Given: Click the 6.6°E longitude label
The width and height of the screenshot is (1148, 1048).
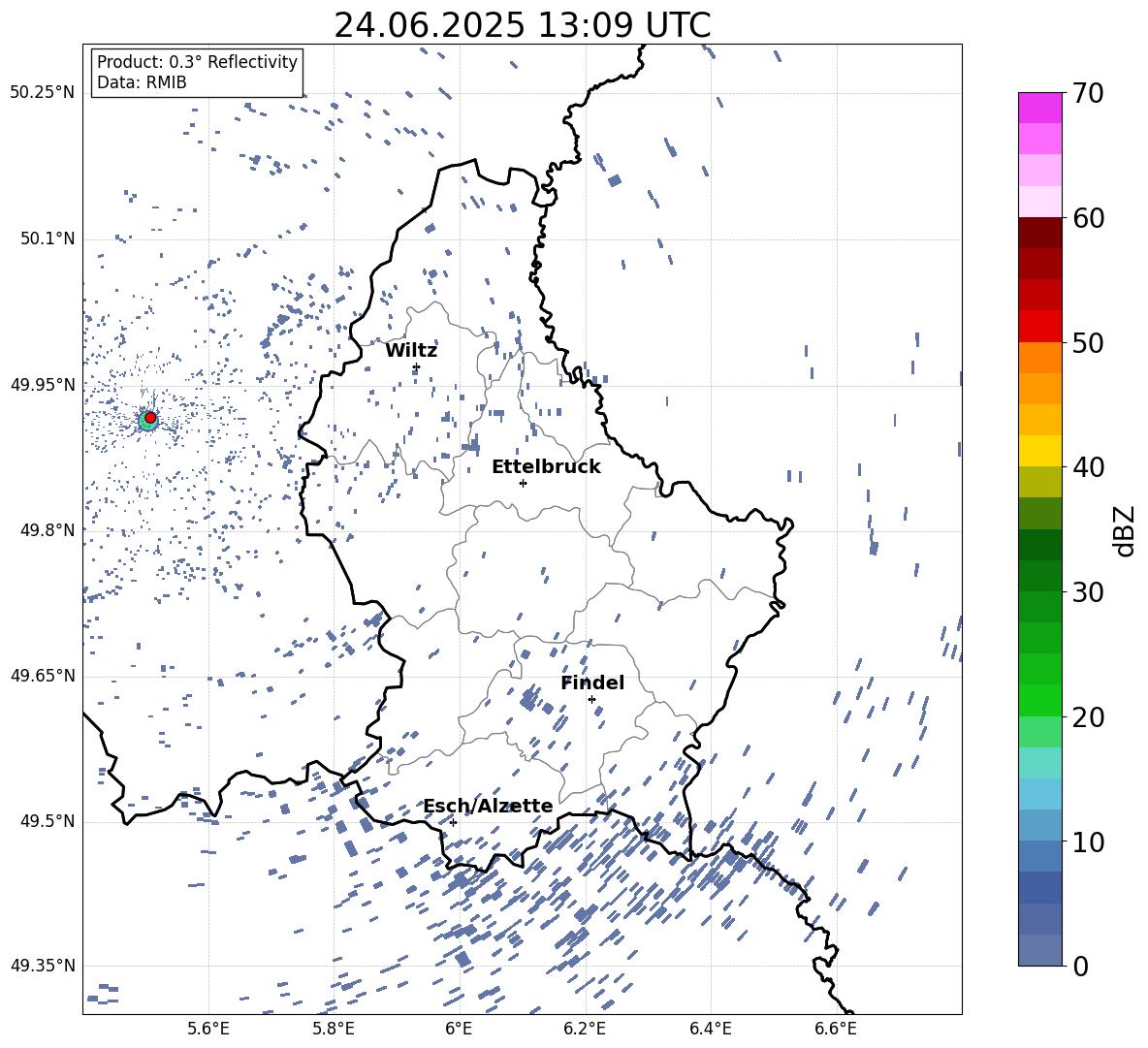Looking at the screenshot, I should [836, 1029].
